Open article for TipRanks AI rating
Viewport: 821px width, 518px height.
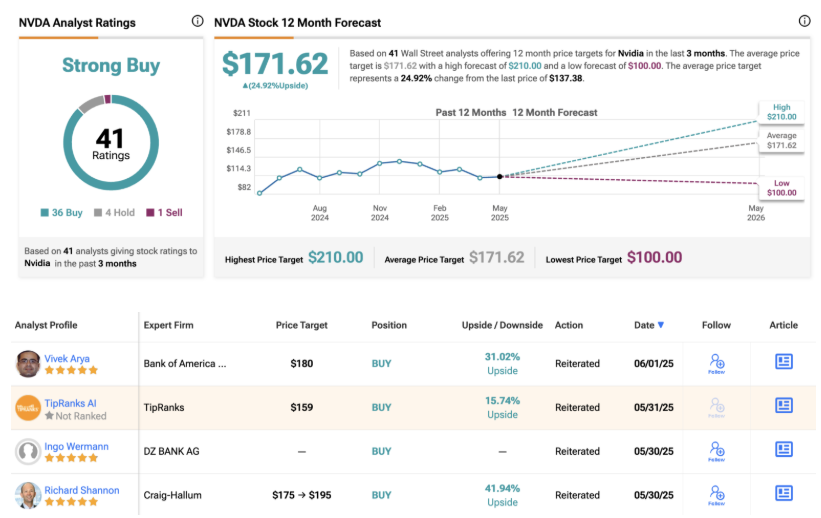coord(783,405)
